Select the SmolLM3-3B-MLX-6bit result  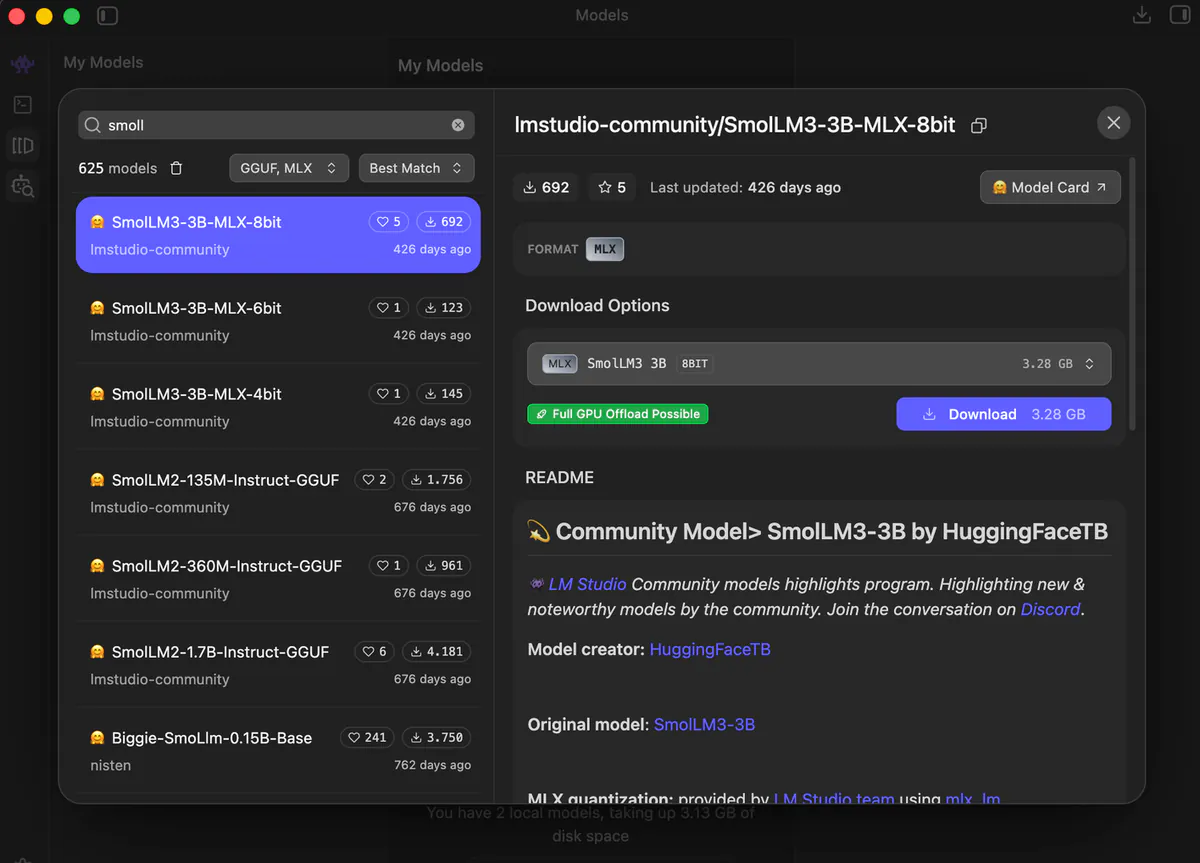278,321
